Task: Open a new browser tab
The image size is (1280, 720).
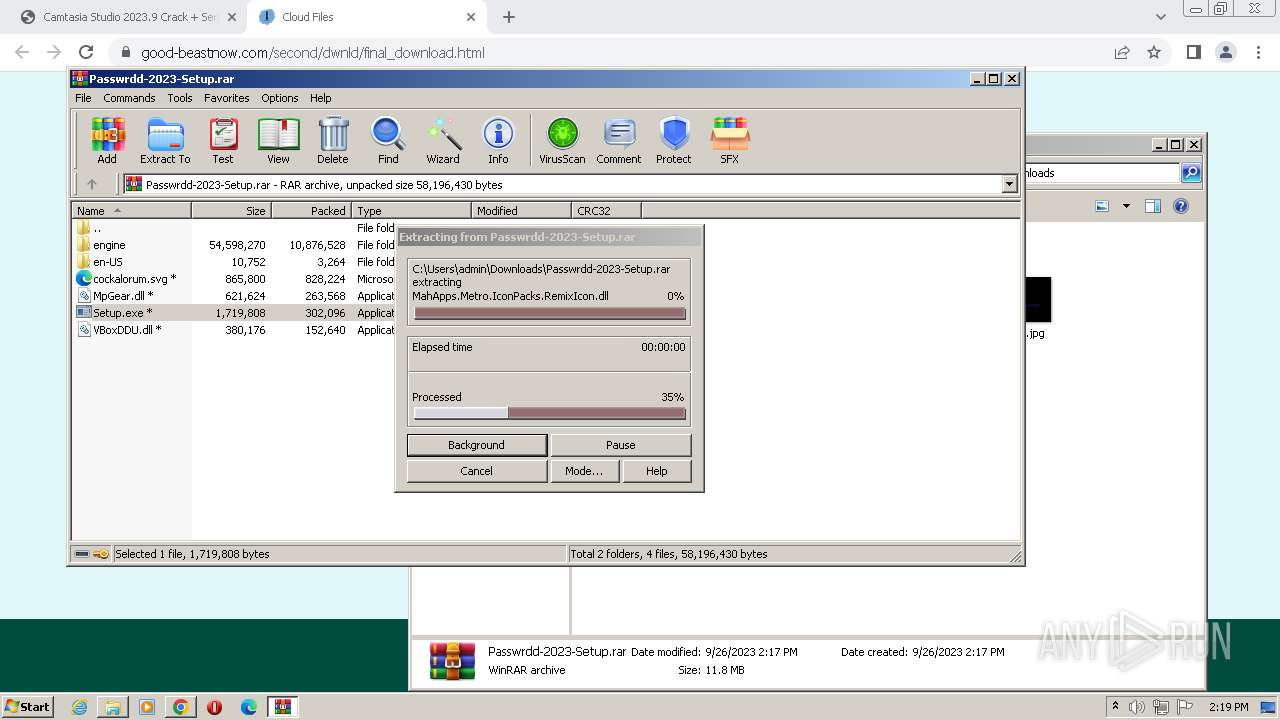Action: point(509,17)
